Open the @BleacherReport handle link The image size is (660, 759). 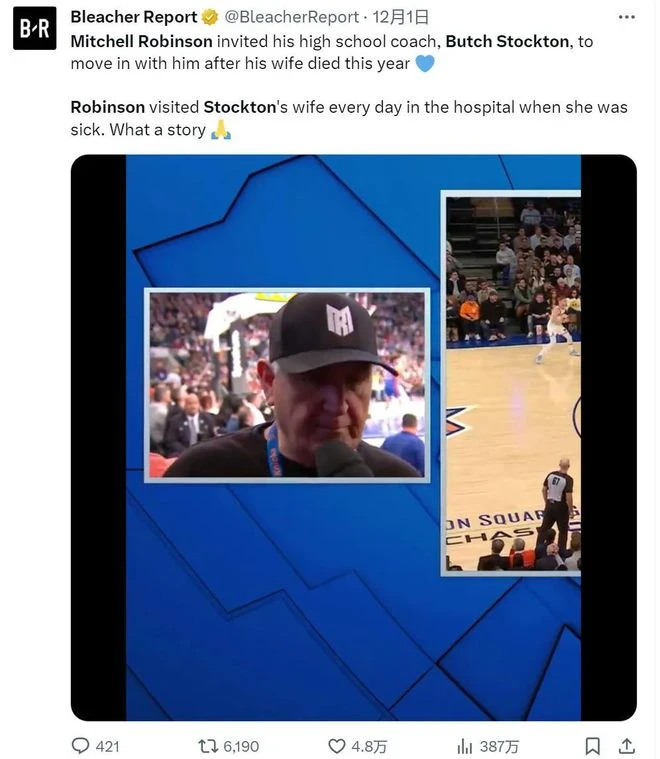292,17
